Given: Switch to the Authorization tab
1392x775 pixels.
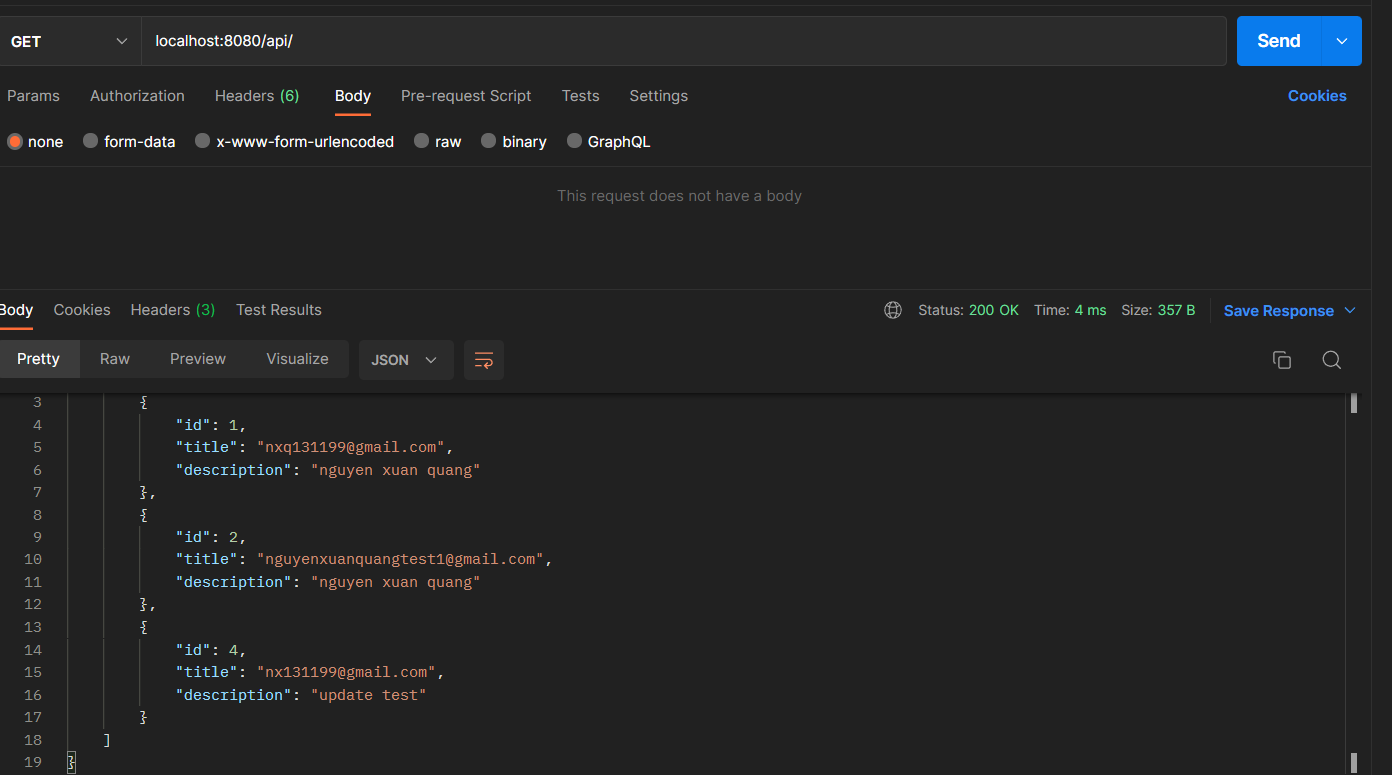Looking at the screenshot, I should [x=137, y=96].
